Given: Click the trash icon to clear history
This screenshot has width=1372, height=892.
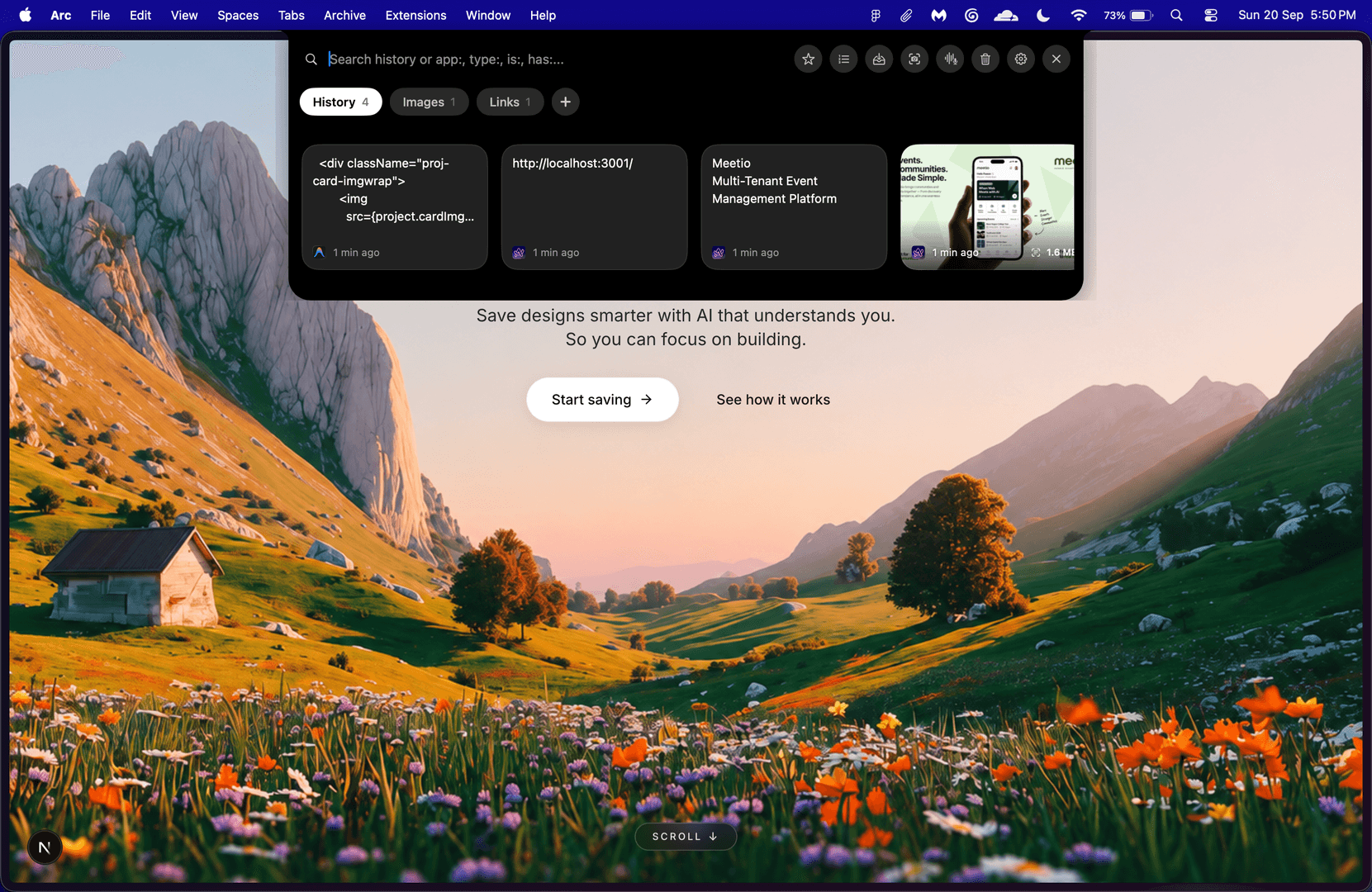Looking at the screenshot, I should 985,59.
